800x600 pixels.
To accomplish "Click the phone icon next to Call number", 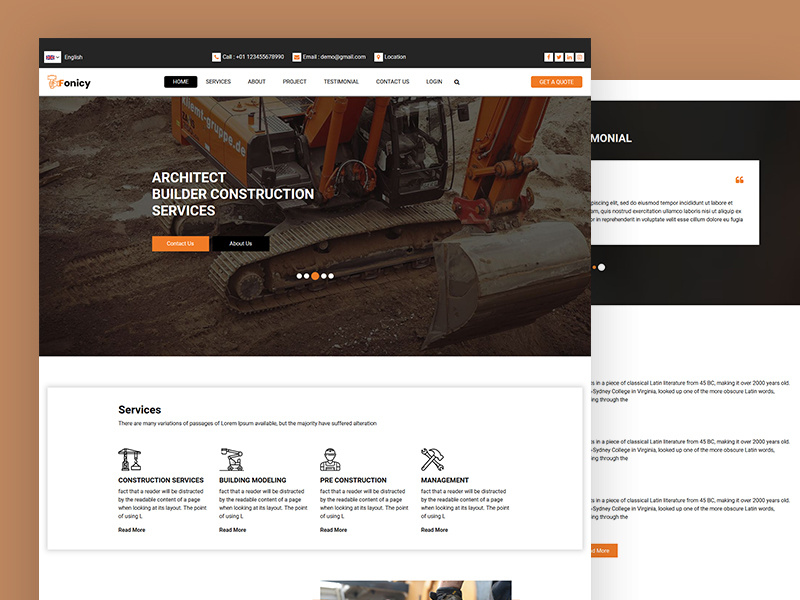I will tap(216, 57).
